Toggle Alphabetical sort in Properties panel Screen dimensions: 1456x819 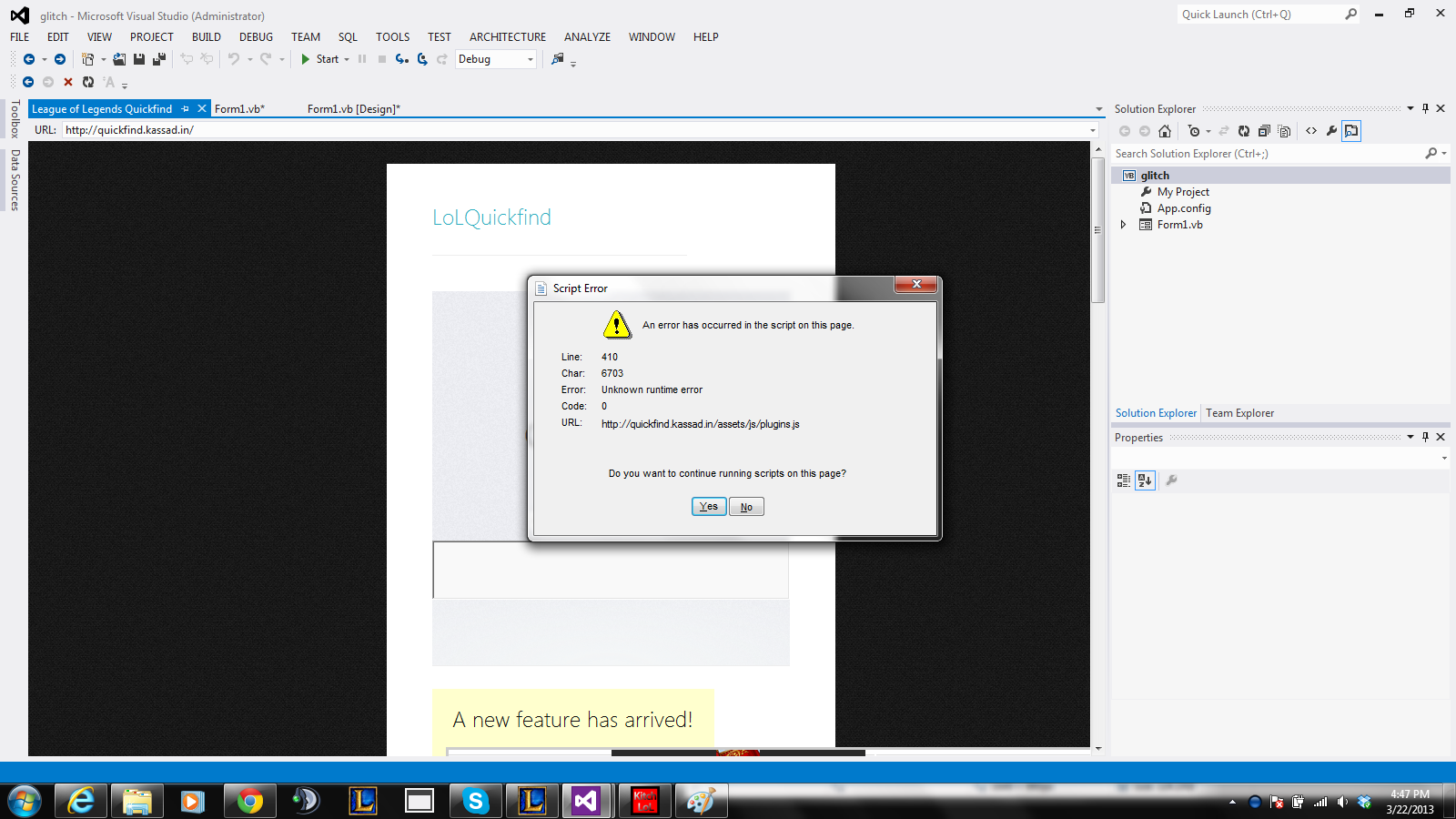coord(1145,480)
